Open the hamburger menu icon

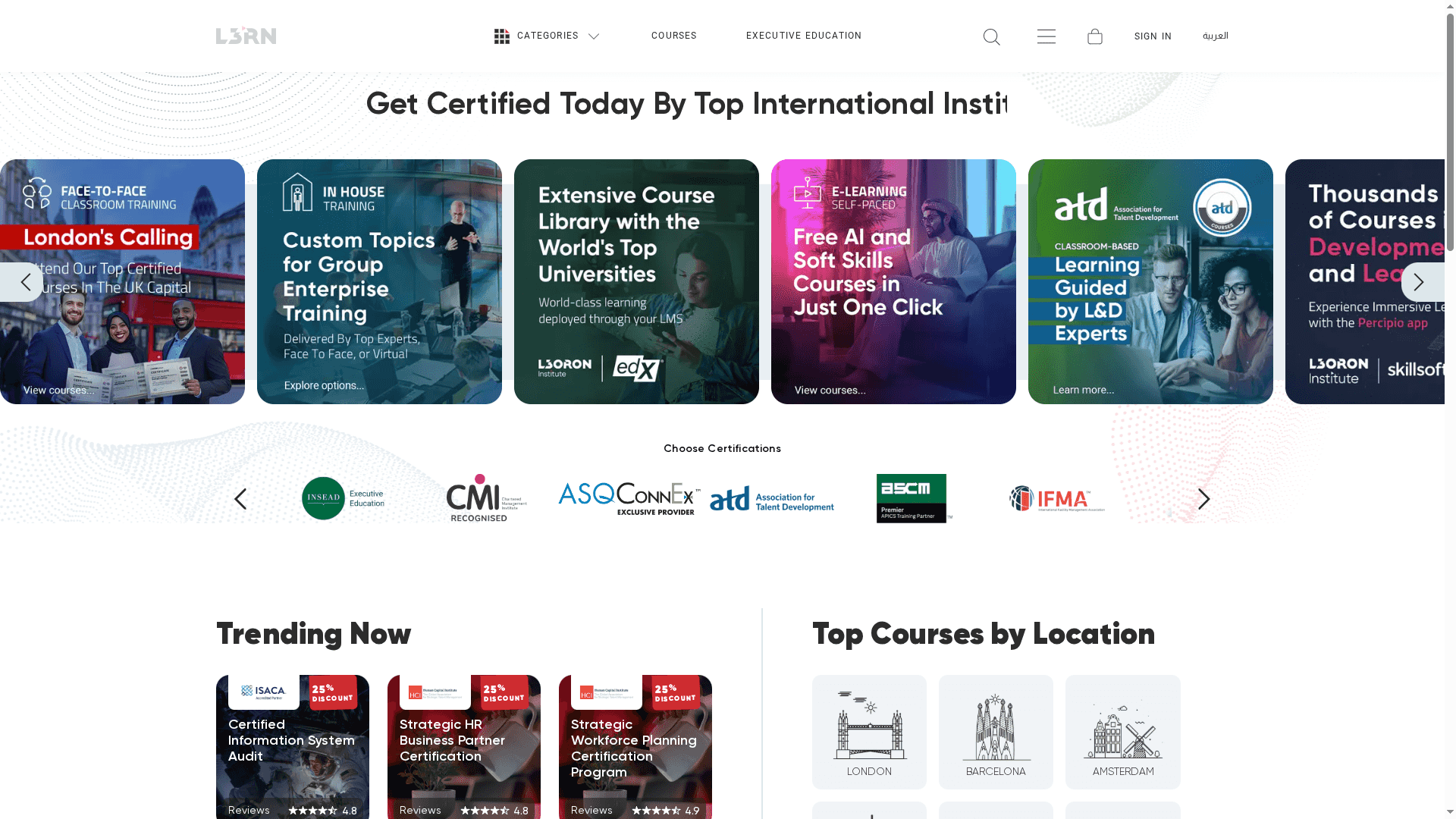tap(1046, 36)
